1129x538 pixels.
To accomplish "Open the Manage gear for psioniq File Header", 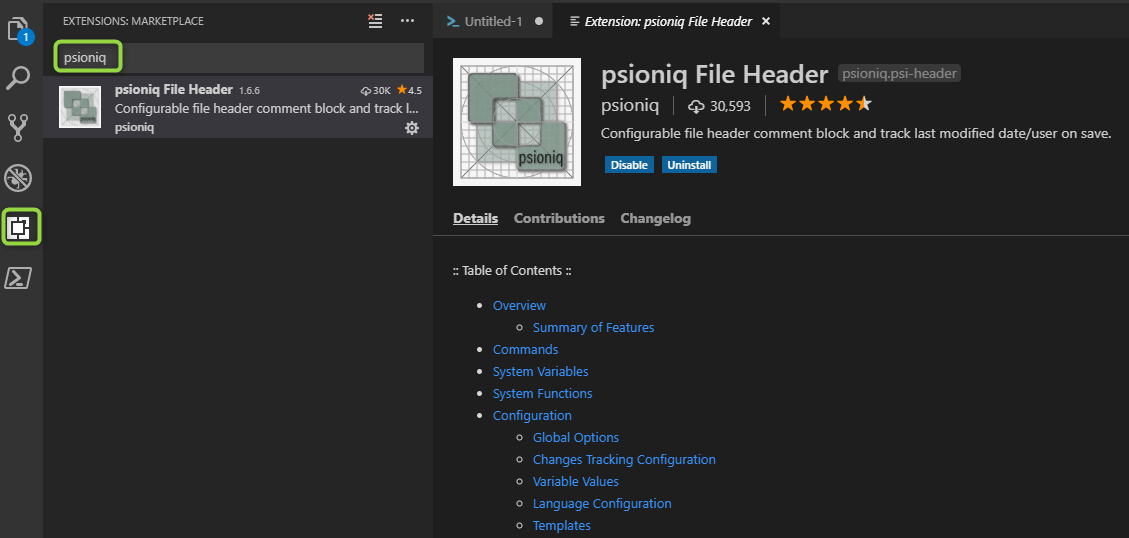I will [x=411, y=128].
